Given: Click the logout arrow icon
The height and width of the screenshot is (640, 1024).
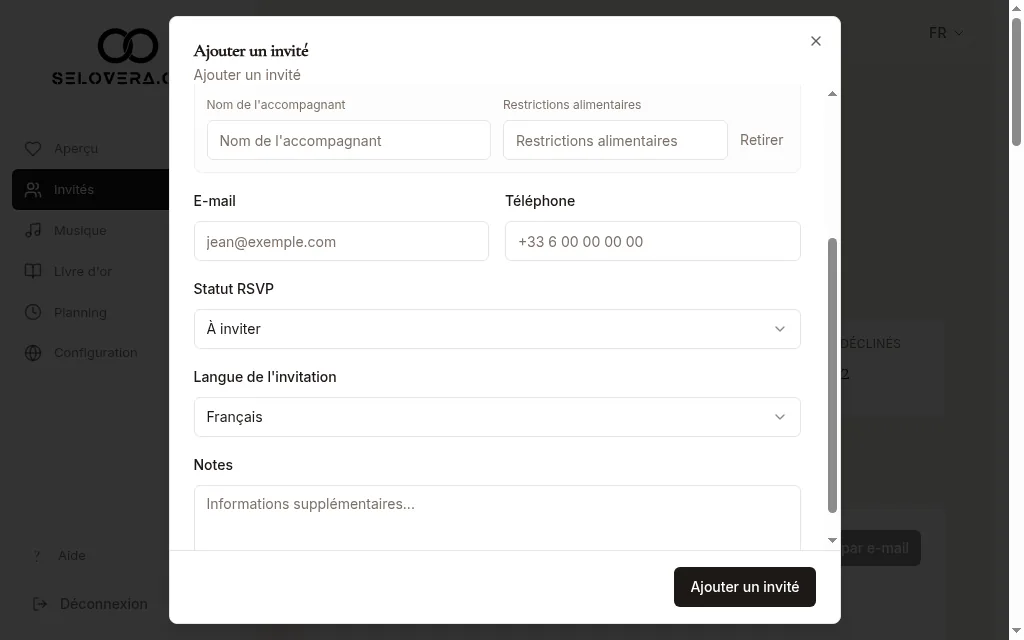Looking at the screenshot, I should pyautogui.click(x=40, y=604).
